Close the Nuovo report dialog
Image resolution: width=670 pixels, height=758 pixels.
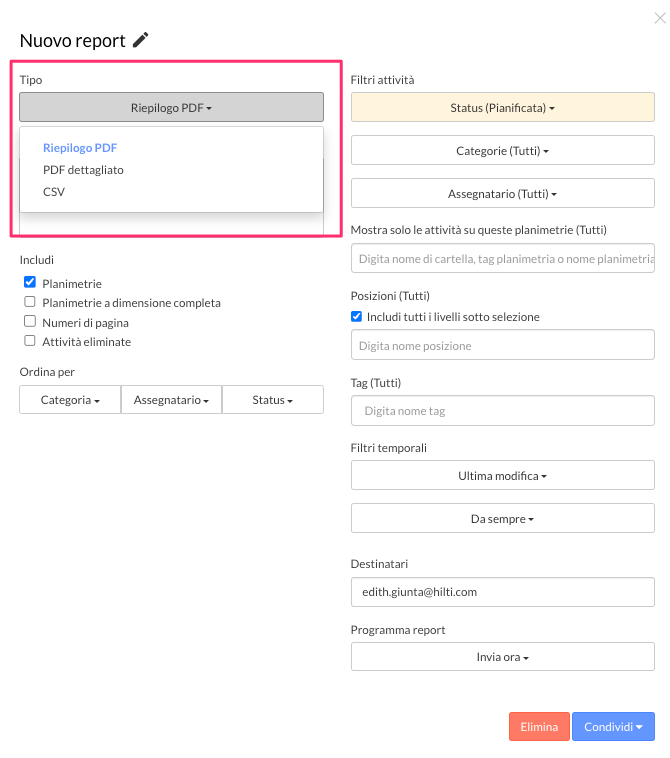coord(660,18)
